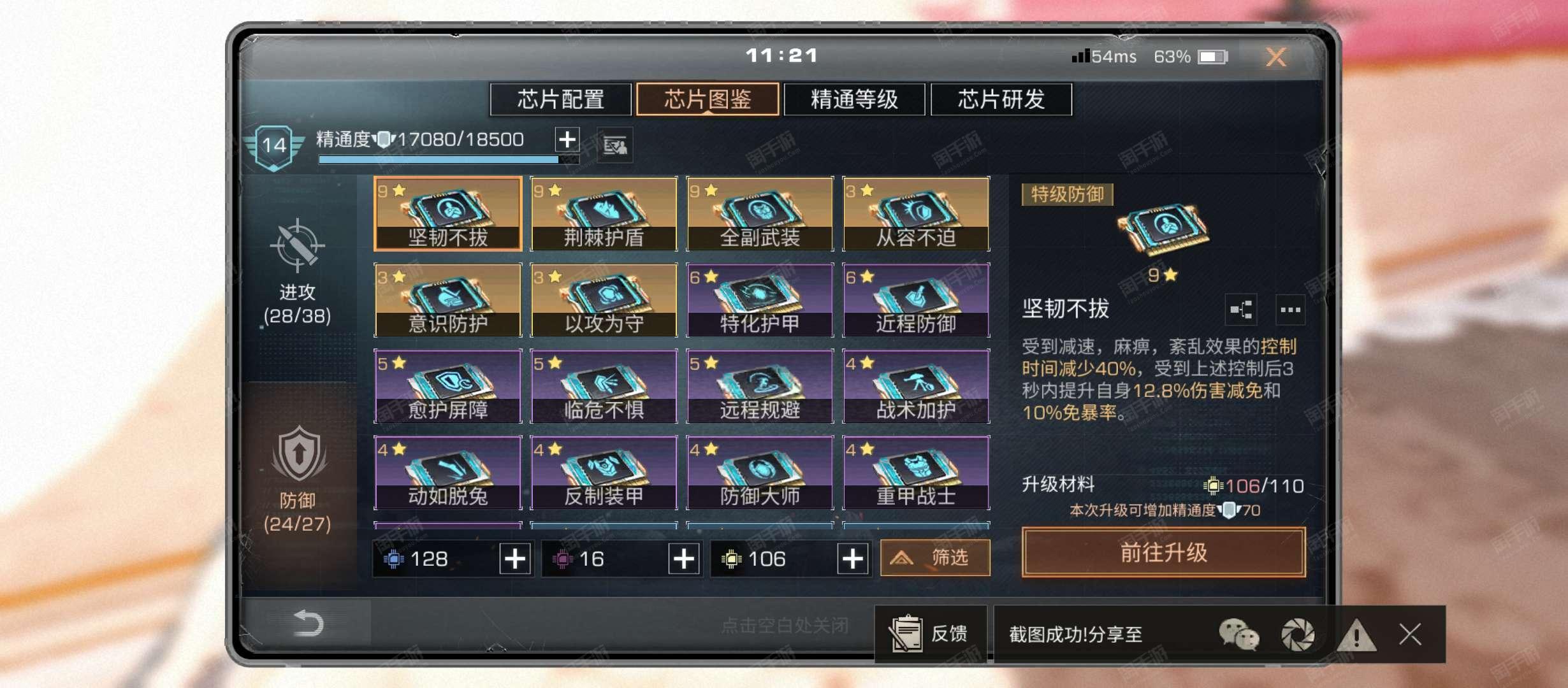
Task: Open the three-dot more options button
Action: (x=1290, y=310)
